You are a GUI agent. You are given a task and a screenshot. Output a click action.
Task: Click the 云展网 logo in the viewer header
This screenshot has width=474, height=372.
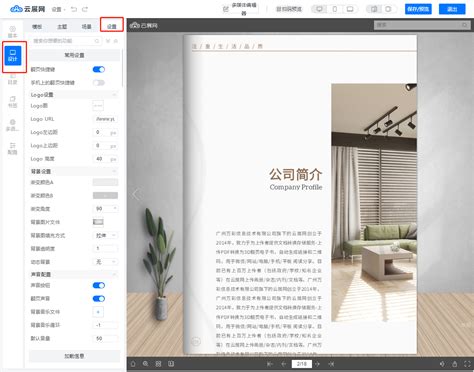144,25
